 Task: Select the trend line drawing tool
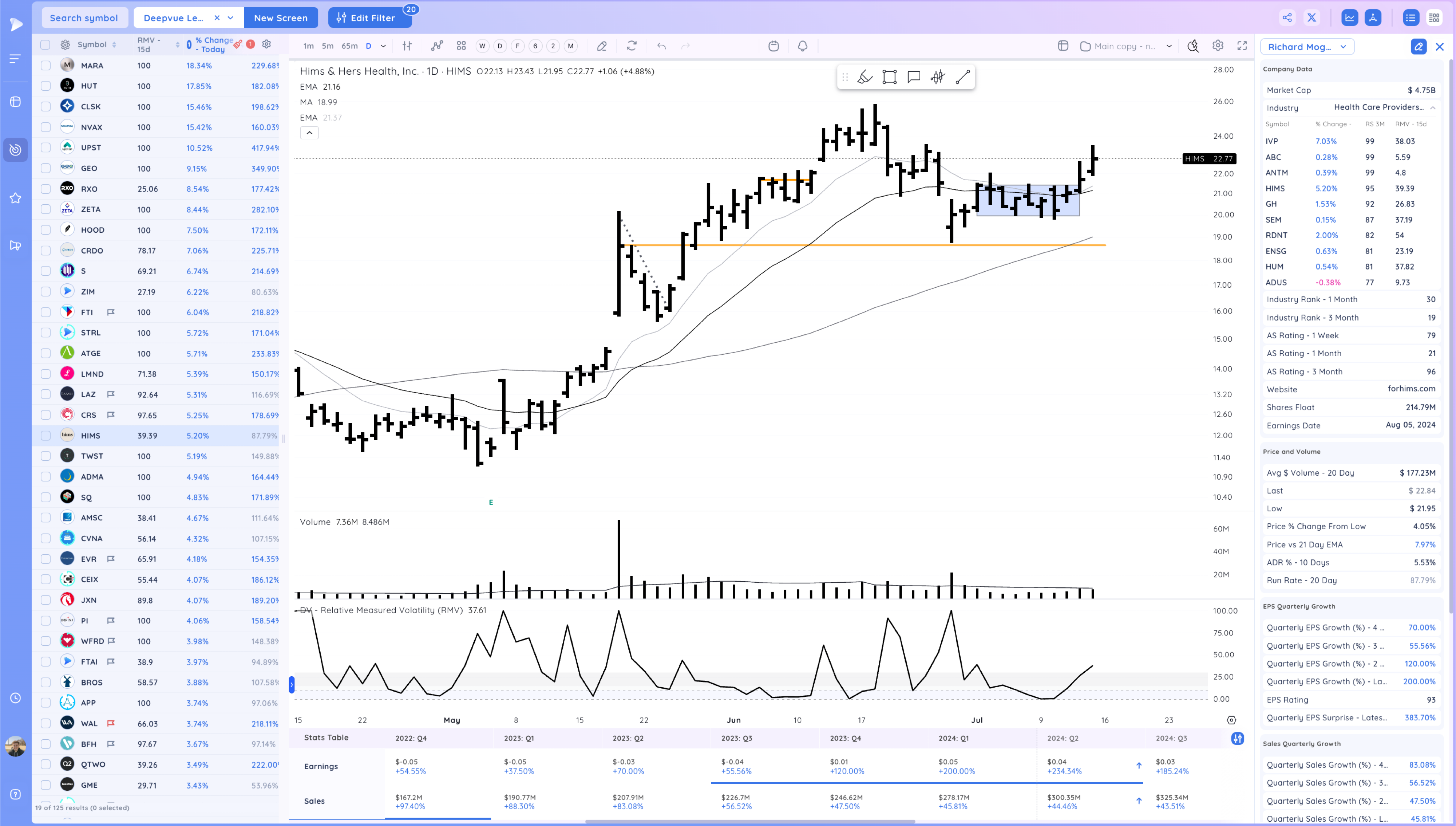pyautogui.click(x=962, y=77)
